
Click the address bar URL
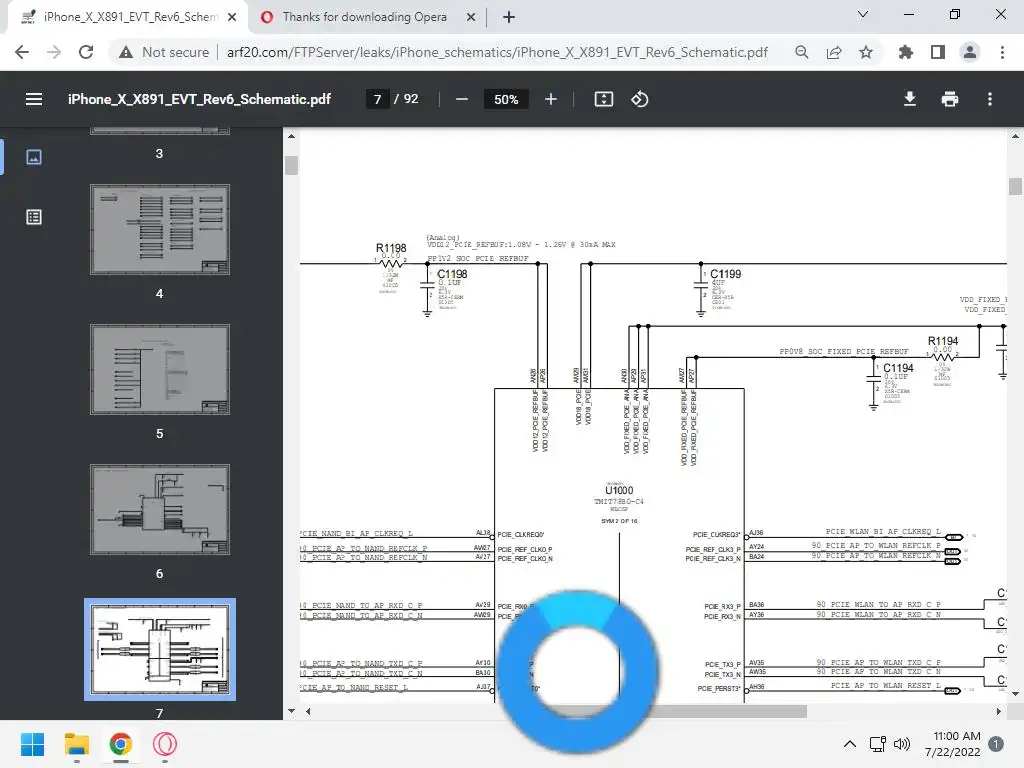497,52
